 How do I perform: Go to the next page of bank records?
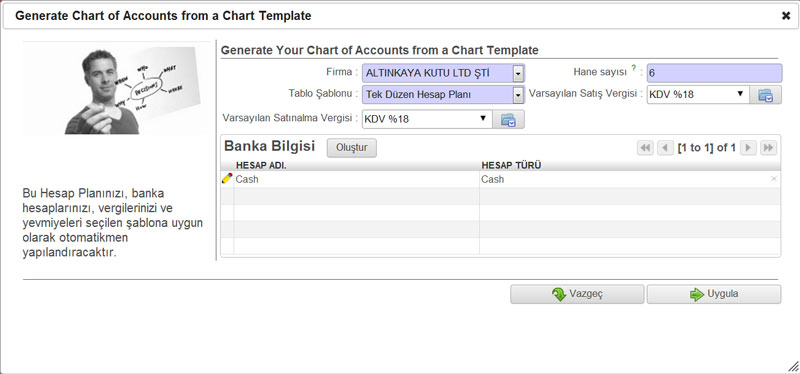click(748, 148)
